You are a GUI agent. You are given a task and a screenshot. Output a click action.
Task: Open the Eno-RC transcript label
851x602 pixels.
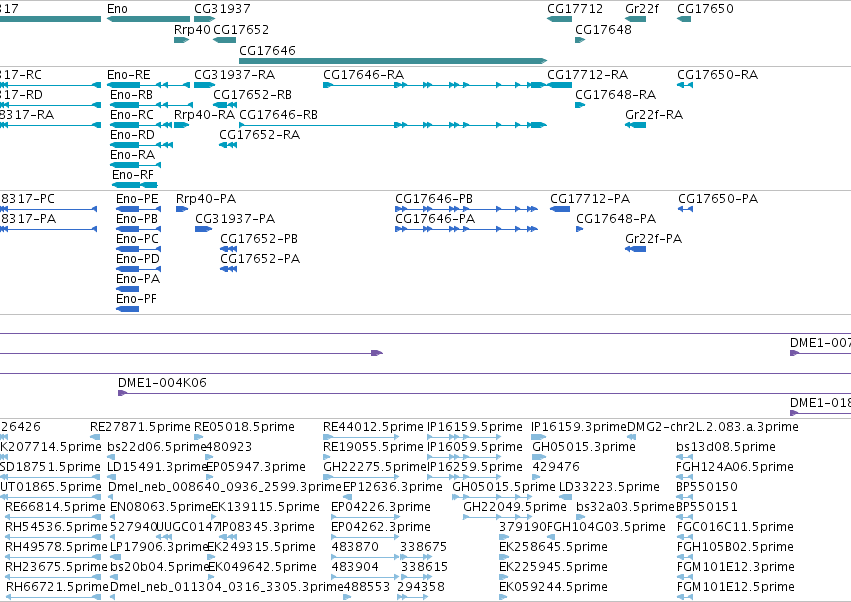(x=132, y=115)
